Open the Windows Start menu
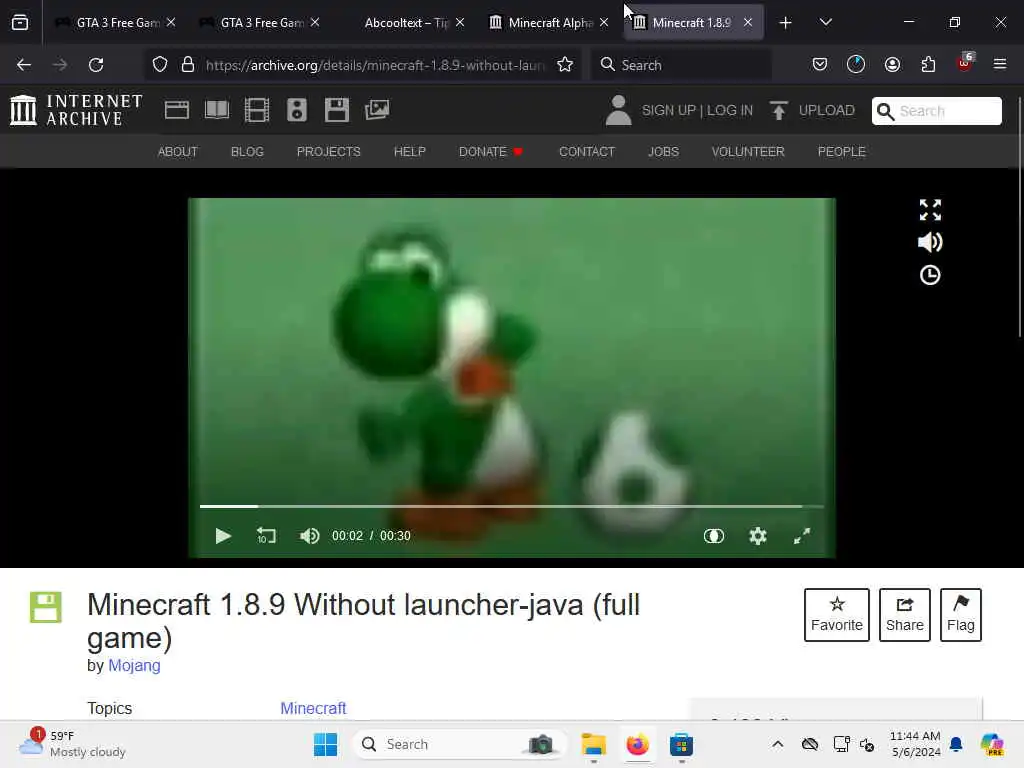1024x768 pixels. tap(325, 744)
